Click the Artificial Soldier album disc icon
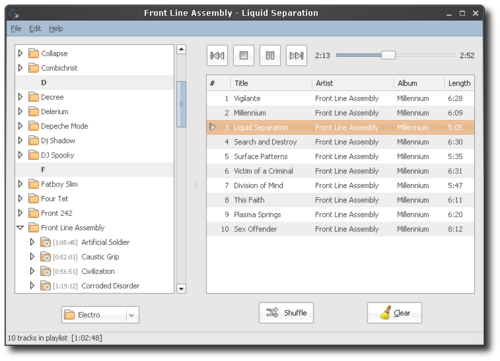500x361 pixels. tap(46, 242)
